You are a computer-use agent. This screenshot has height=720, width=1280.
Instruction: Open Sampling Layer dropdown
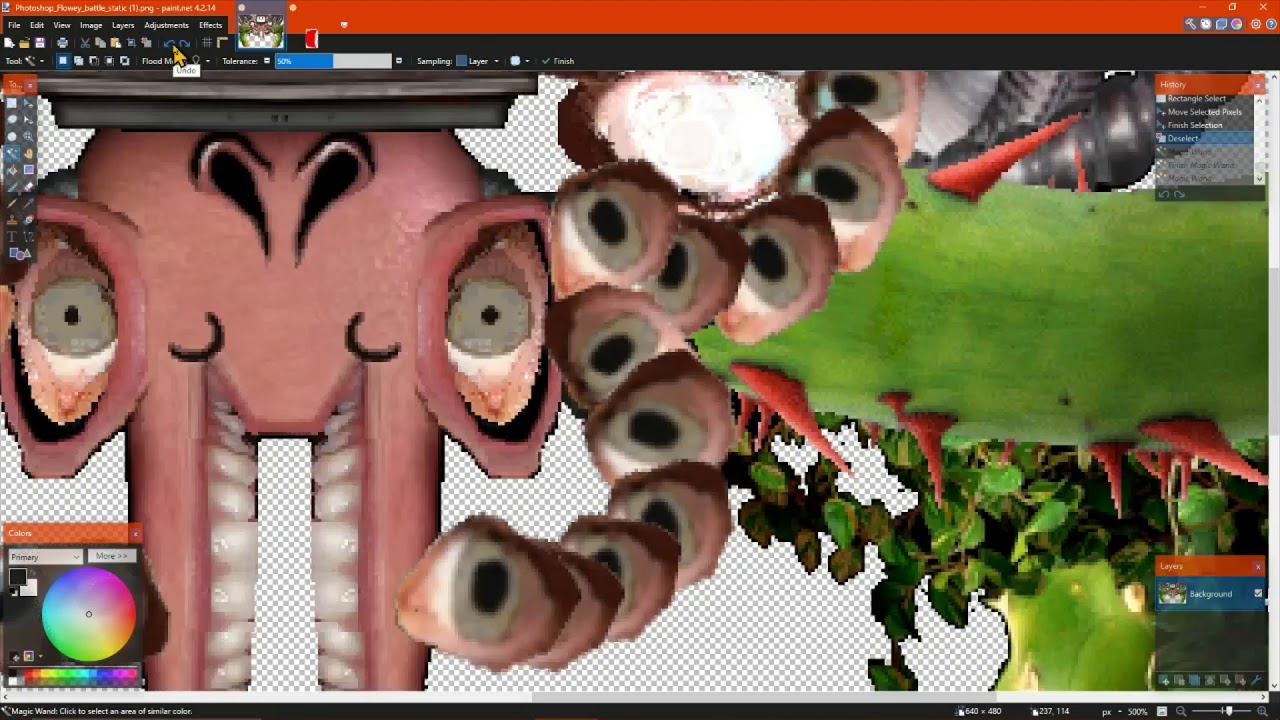[478, 61]
